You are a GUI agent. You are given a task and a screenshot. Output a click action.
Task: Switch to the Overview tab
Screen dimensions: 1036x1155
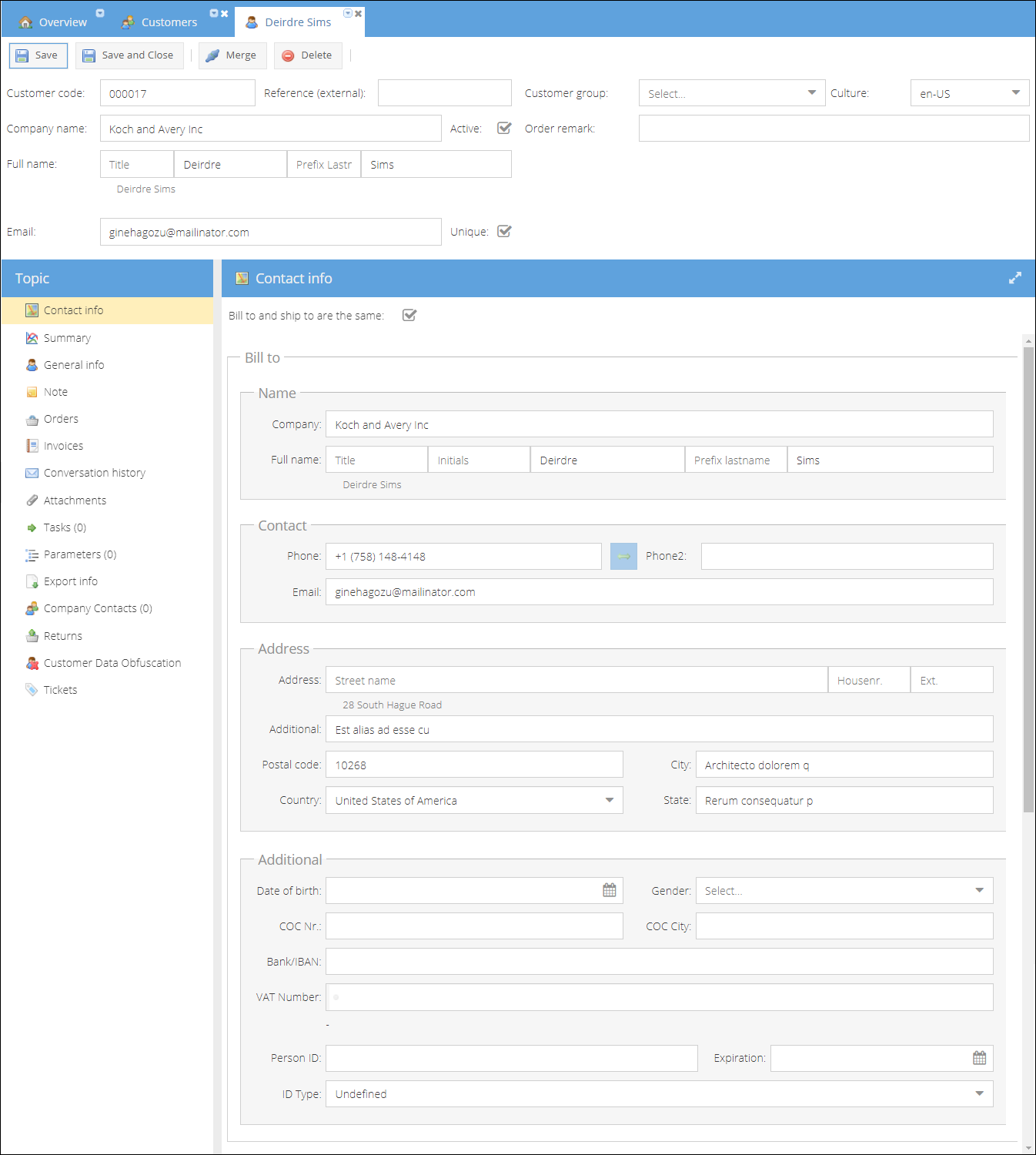54,22
